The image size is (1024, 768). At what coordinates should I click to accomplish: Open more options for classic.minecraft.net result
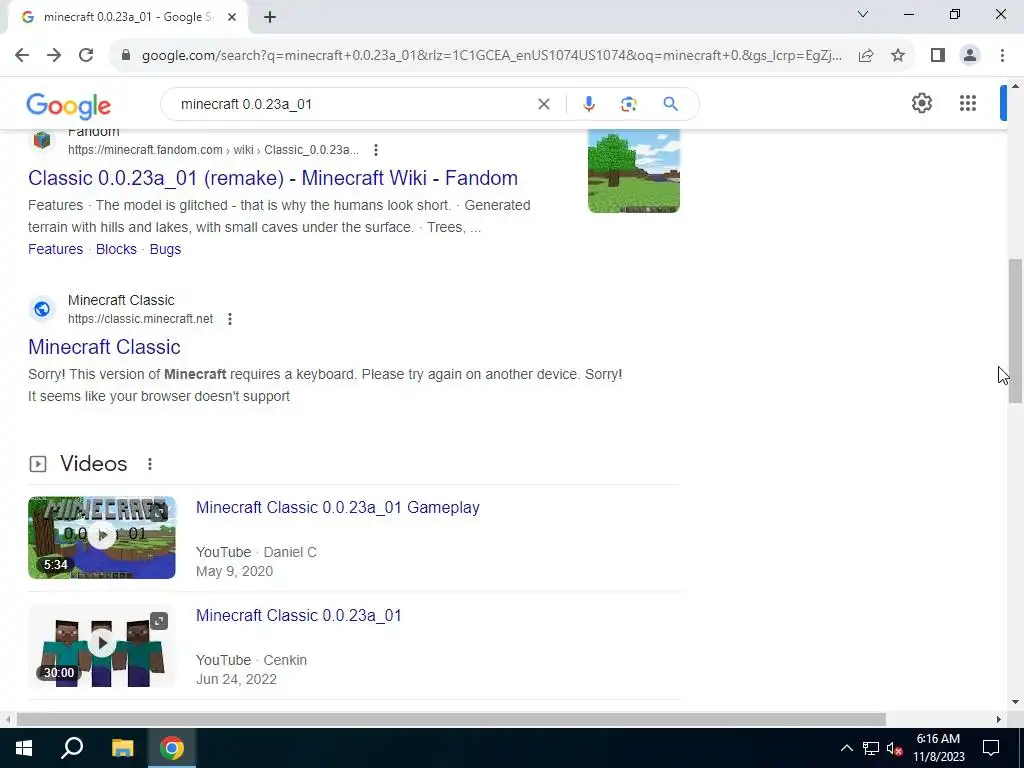point(230,319)
